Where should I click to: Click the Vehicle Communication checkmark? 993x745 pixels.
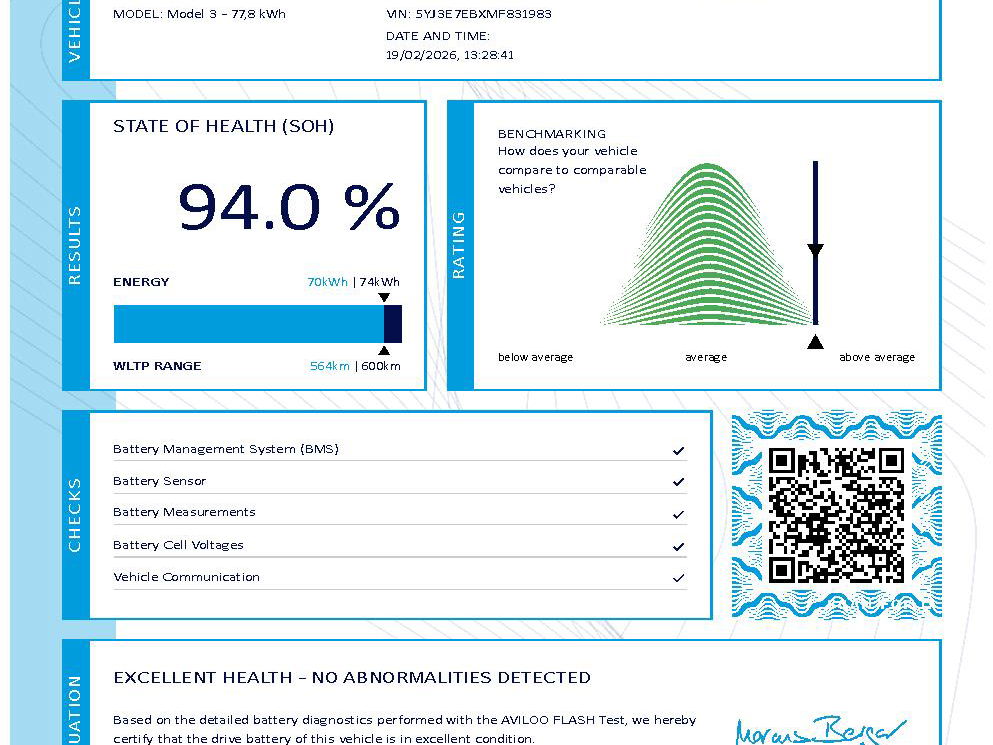click(678, 578)
